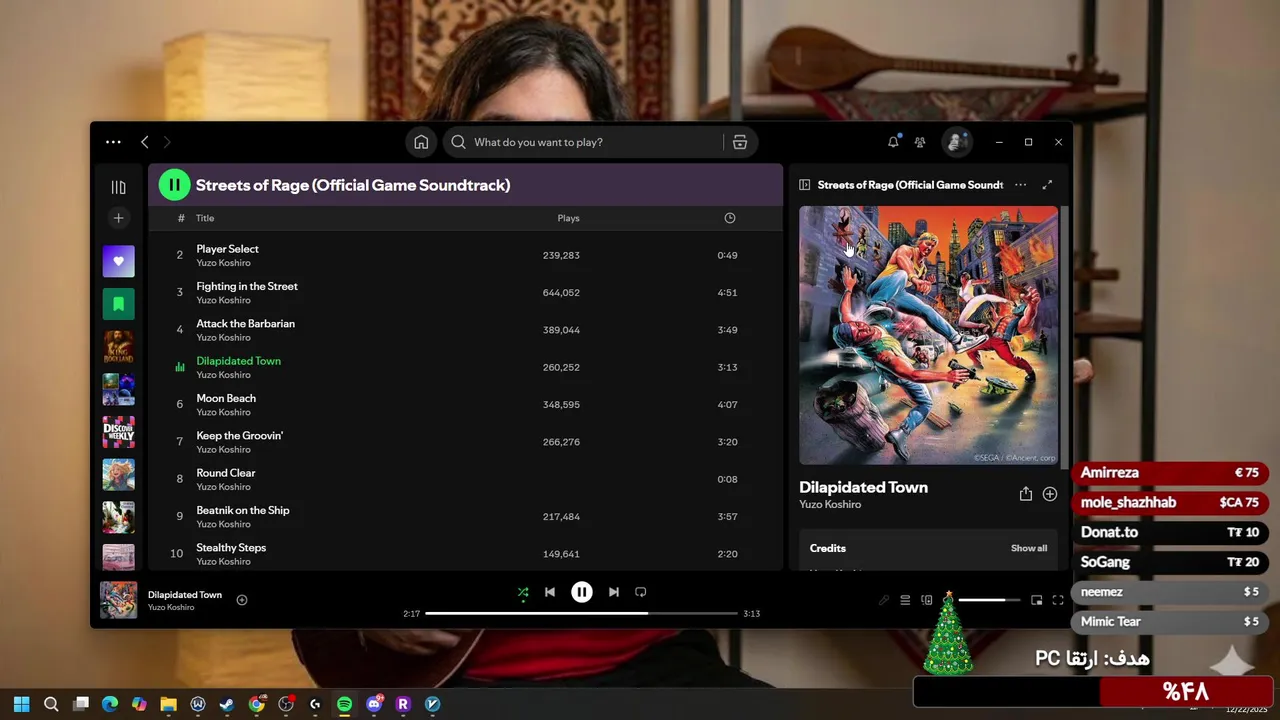Open the Browse icon in search bar
The height and width of the screenshot is (720, 1280).
tap(740, 142)
